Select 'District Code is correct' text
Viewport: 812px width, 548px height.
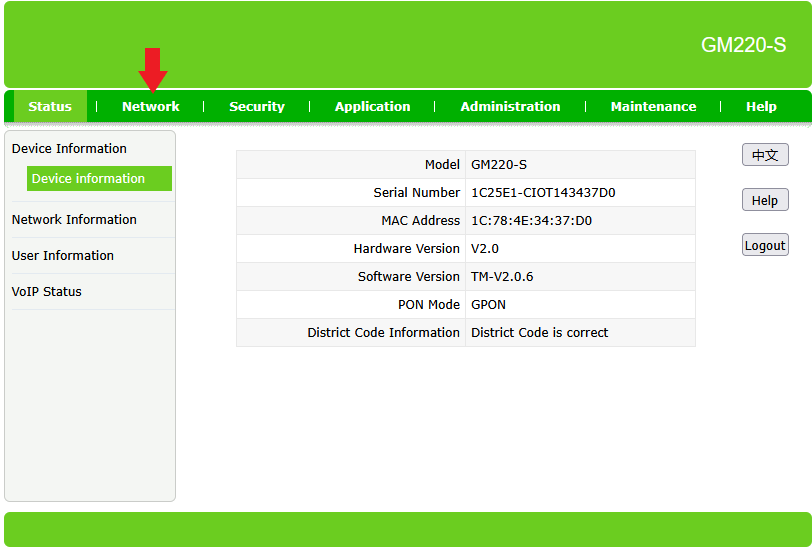pos(539,333)
